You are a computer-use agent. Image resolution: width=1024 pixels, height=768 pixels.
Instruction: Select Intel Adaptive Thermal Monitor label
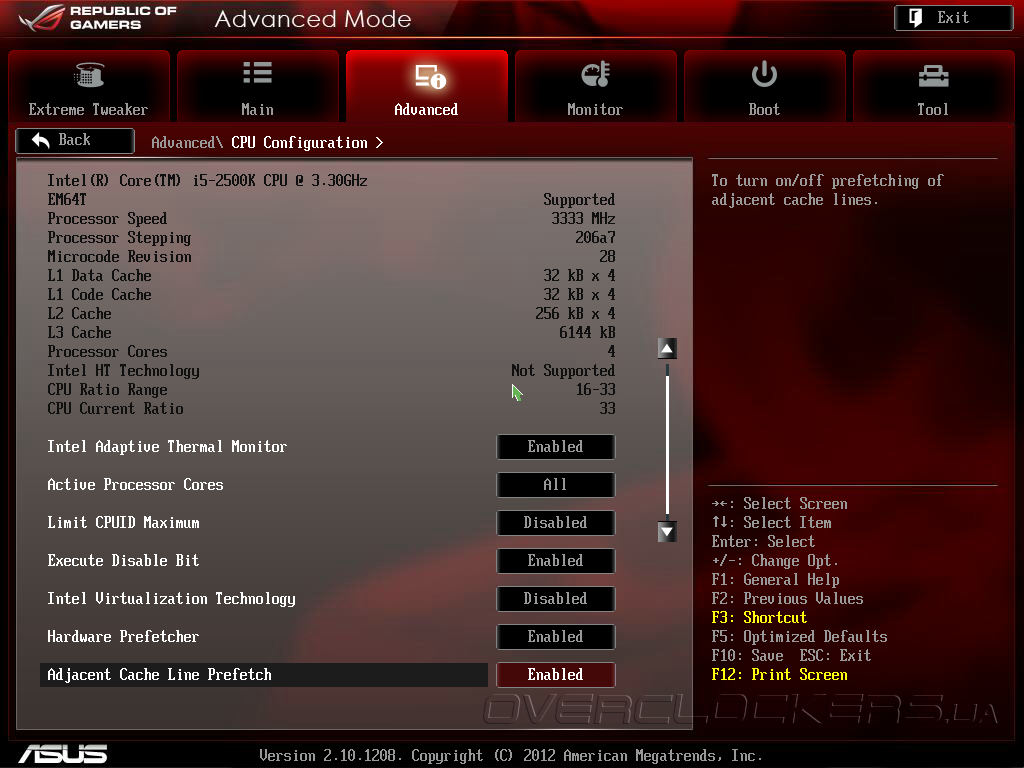pos(167,447)
